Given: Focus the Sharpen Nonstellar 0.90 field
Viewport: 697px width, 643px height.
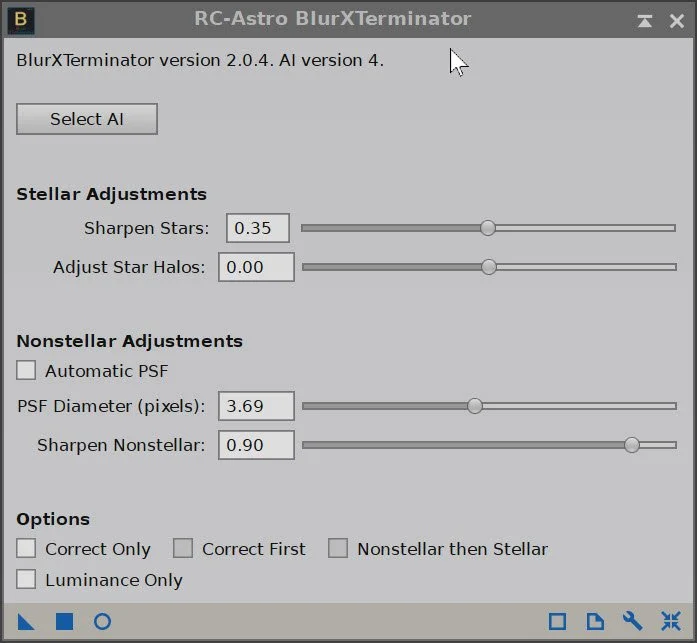Looking at the screenshot, I should coord(256,445).
